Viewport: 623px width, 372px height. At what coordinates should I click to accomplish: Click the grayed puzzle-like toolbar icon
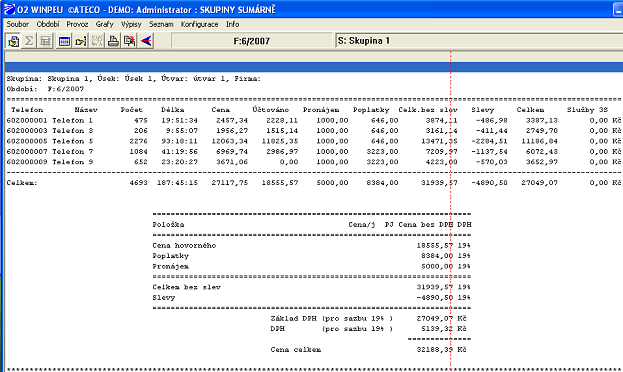pos(97,41)
